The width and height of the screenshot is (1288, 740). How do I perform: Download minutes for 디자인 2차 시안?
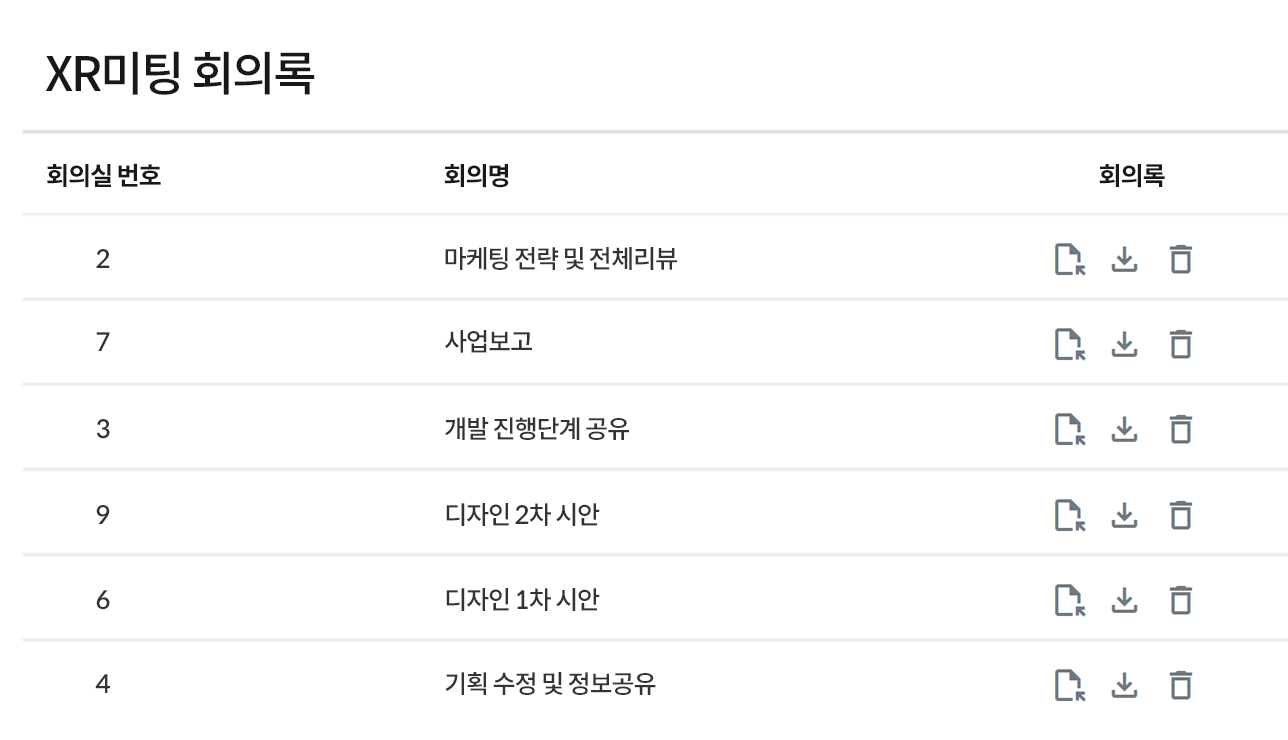point(1125,515)
